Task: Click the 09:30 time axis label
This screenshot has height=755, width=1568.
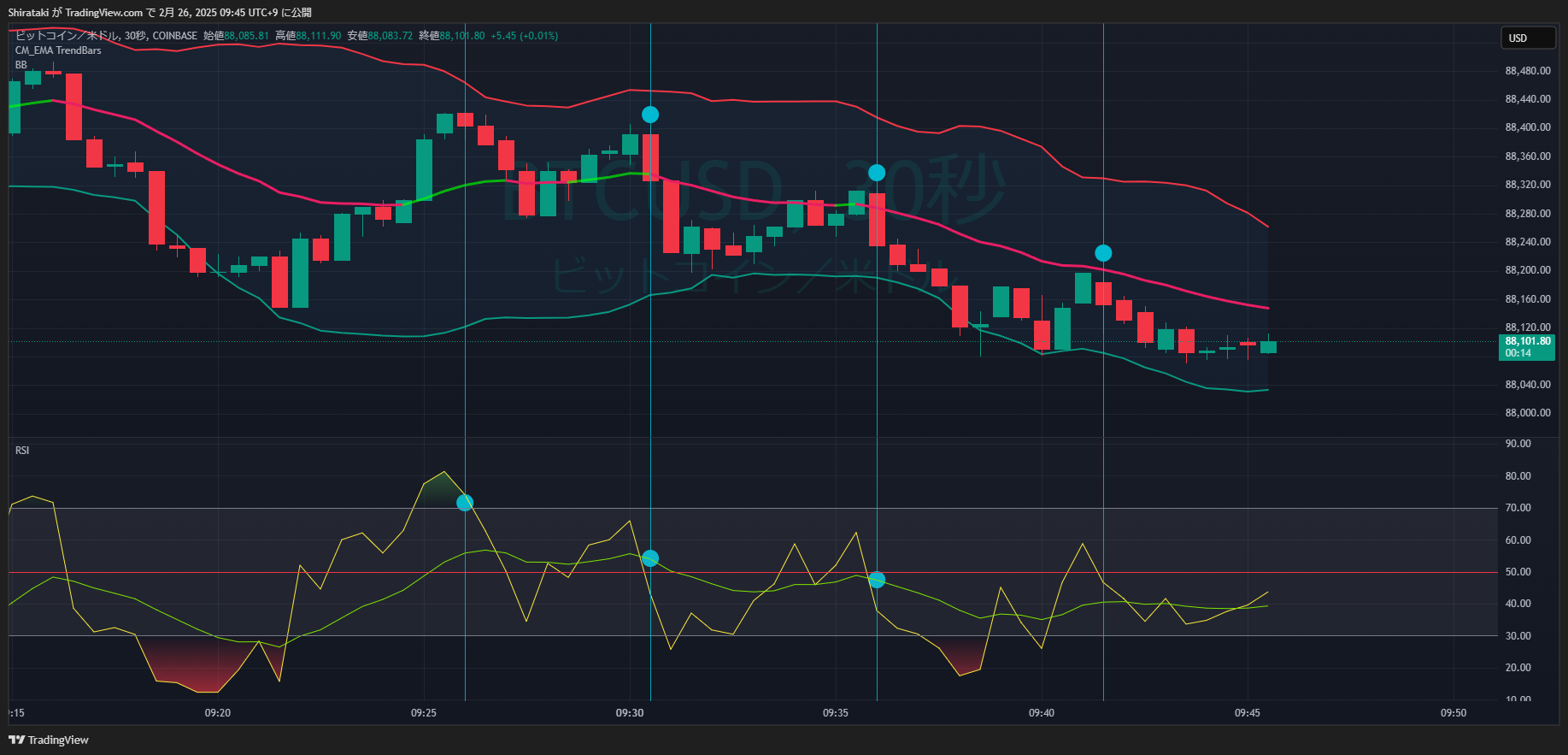Action: point(630,713)
